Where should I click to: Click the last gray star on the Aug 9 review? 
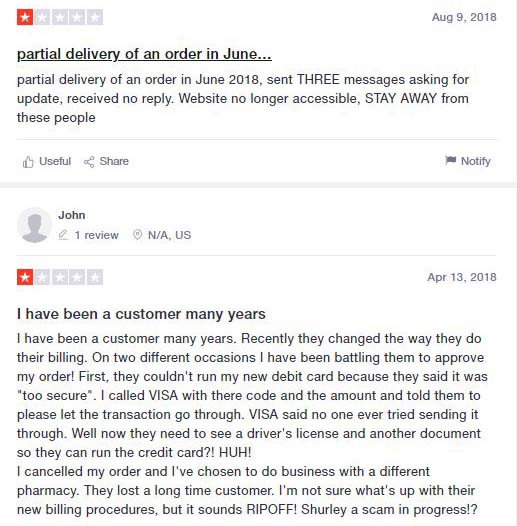pos(95,17)
